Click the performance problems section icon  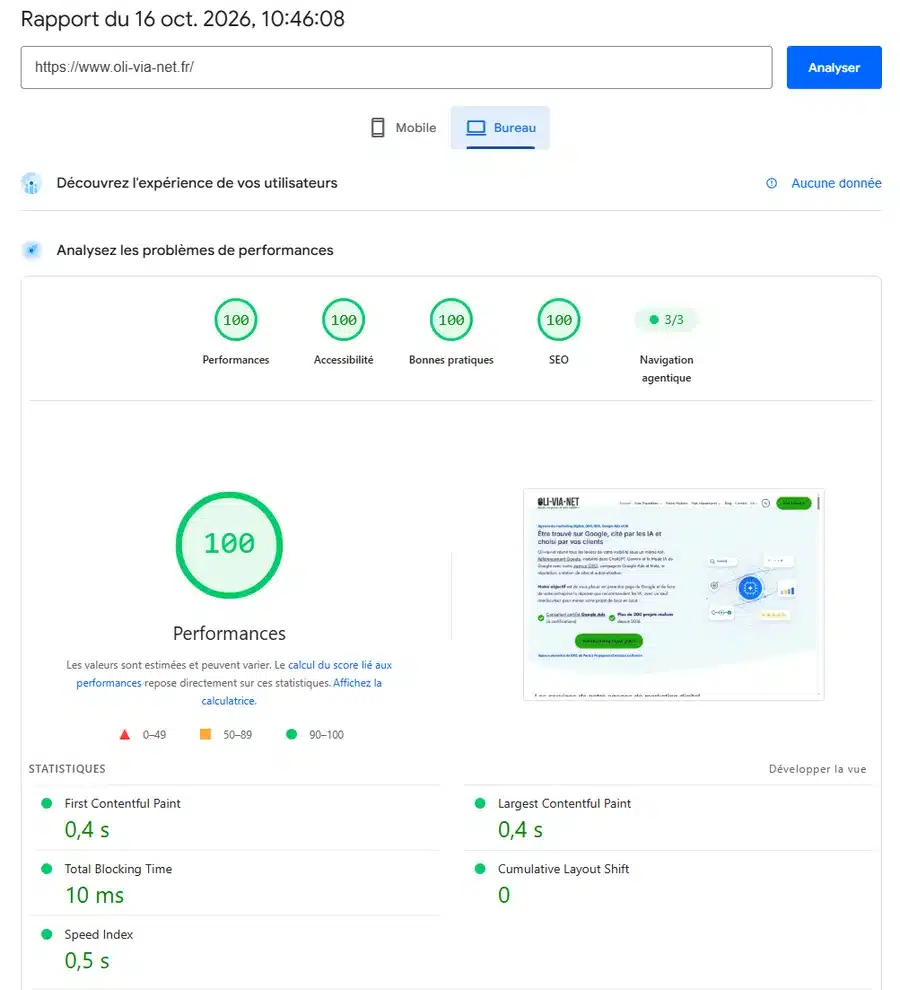pos(32,250)
